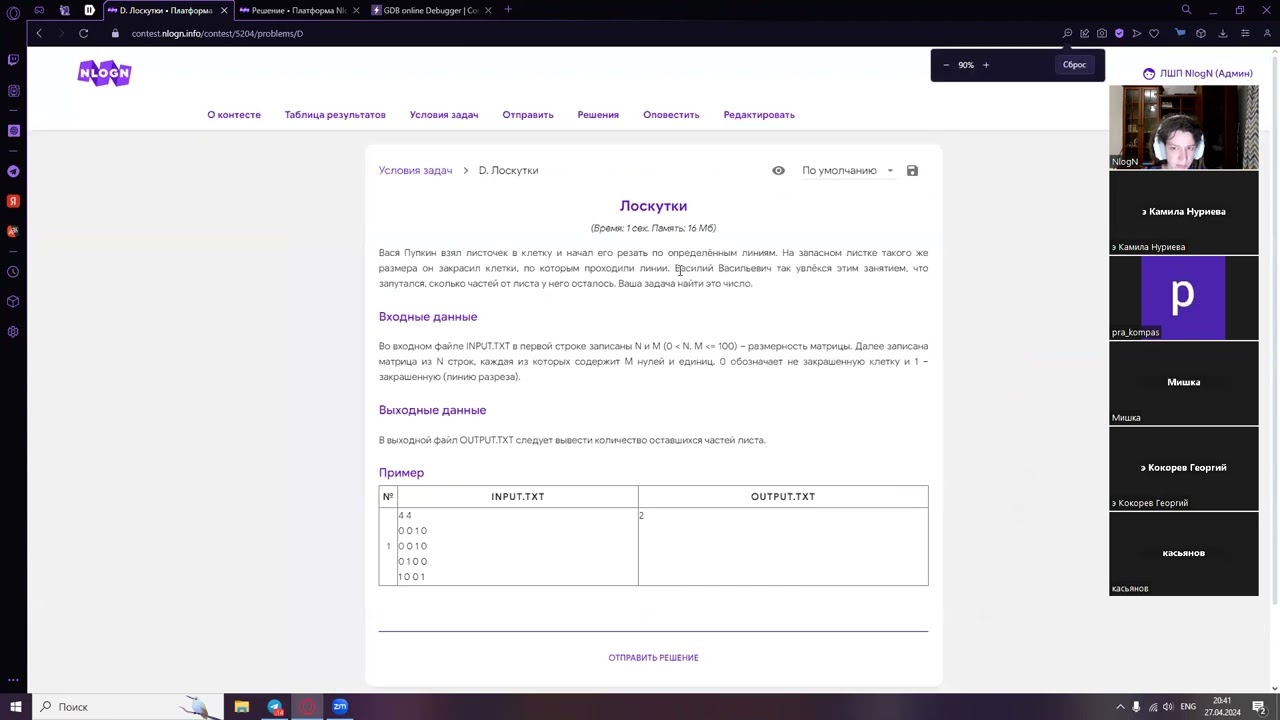Toggle the eye visibility icon on problem header
Image resolution: width=1280 pixels, height=720 pixels.
coord(778,171)
